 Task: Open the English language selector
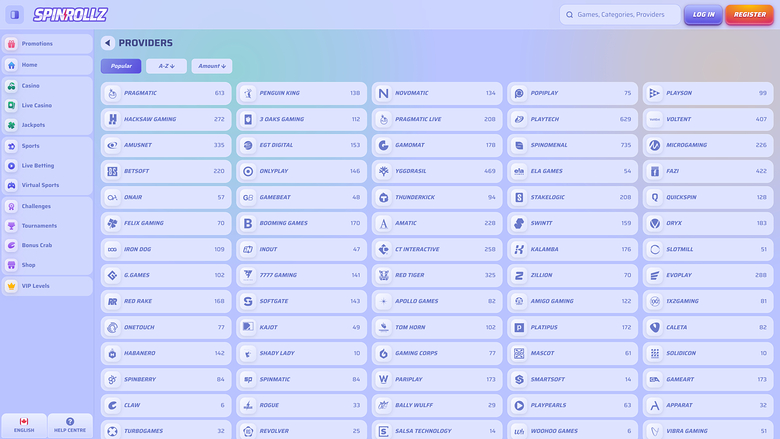[24, 426]
